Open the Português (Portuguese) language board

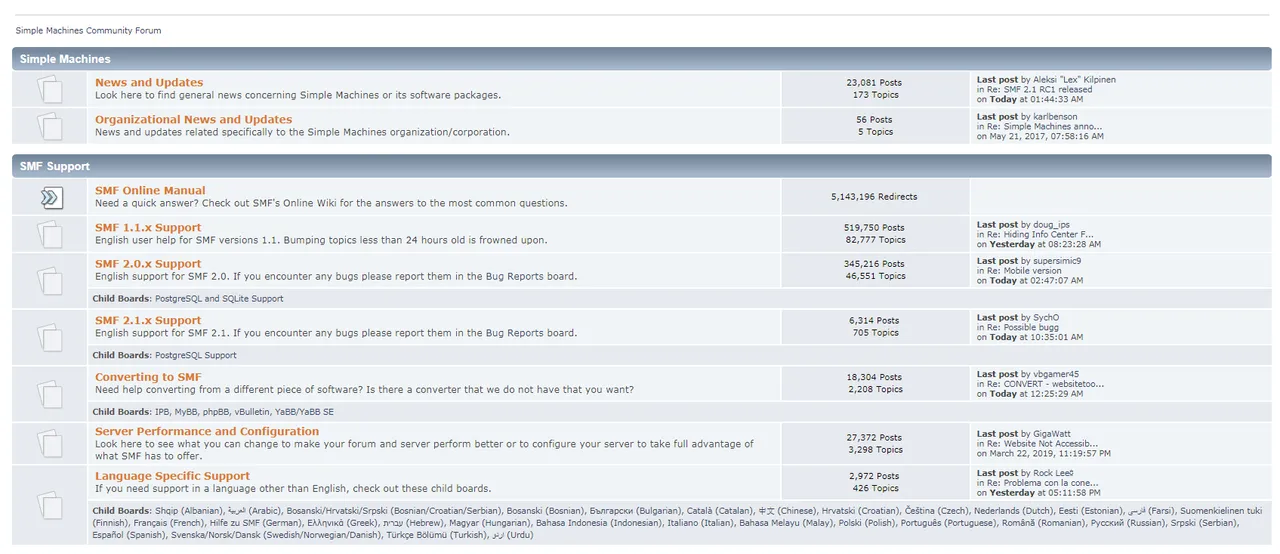(949, 523)
